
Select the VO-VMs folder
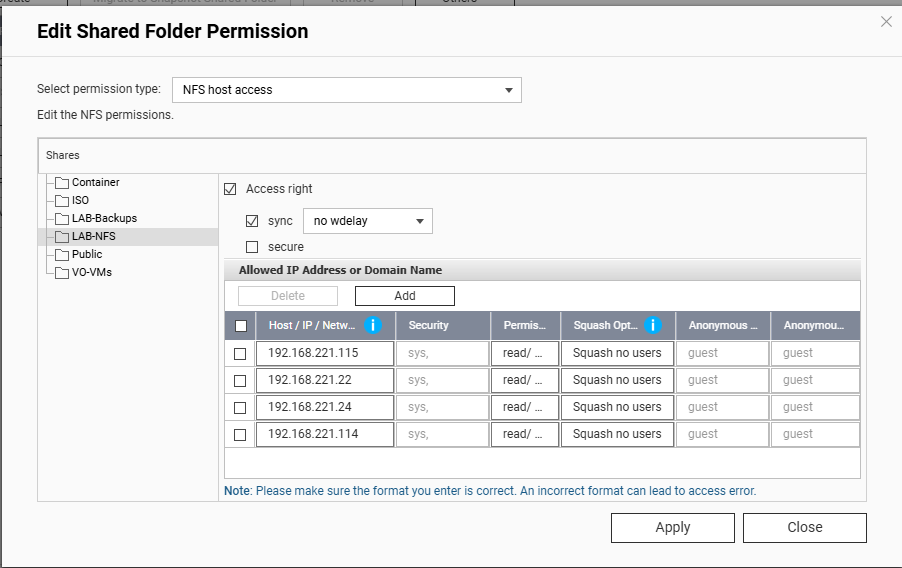point(91,272)
